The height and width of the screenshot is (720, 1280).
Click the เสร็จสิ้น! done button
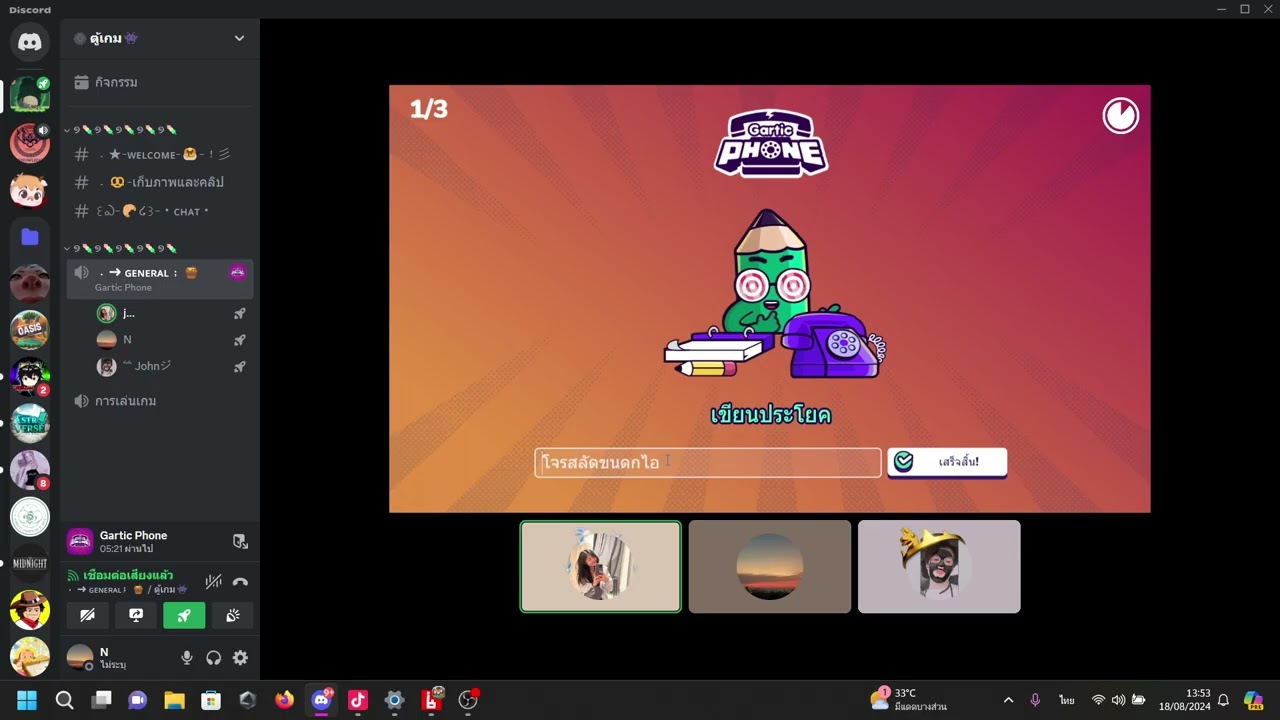tap(947, 461)
